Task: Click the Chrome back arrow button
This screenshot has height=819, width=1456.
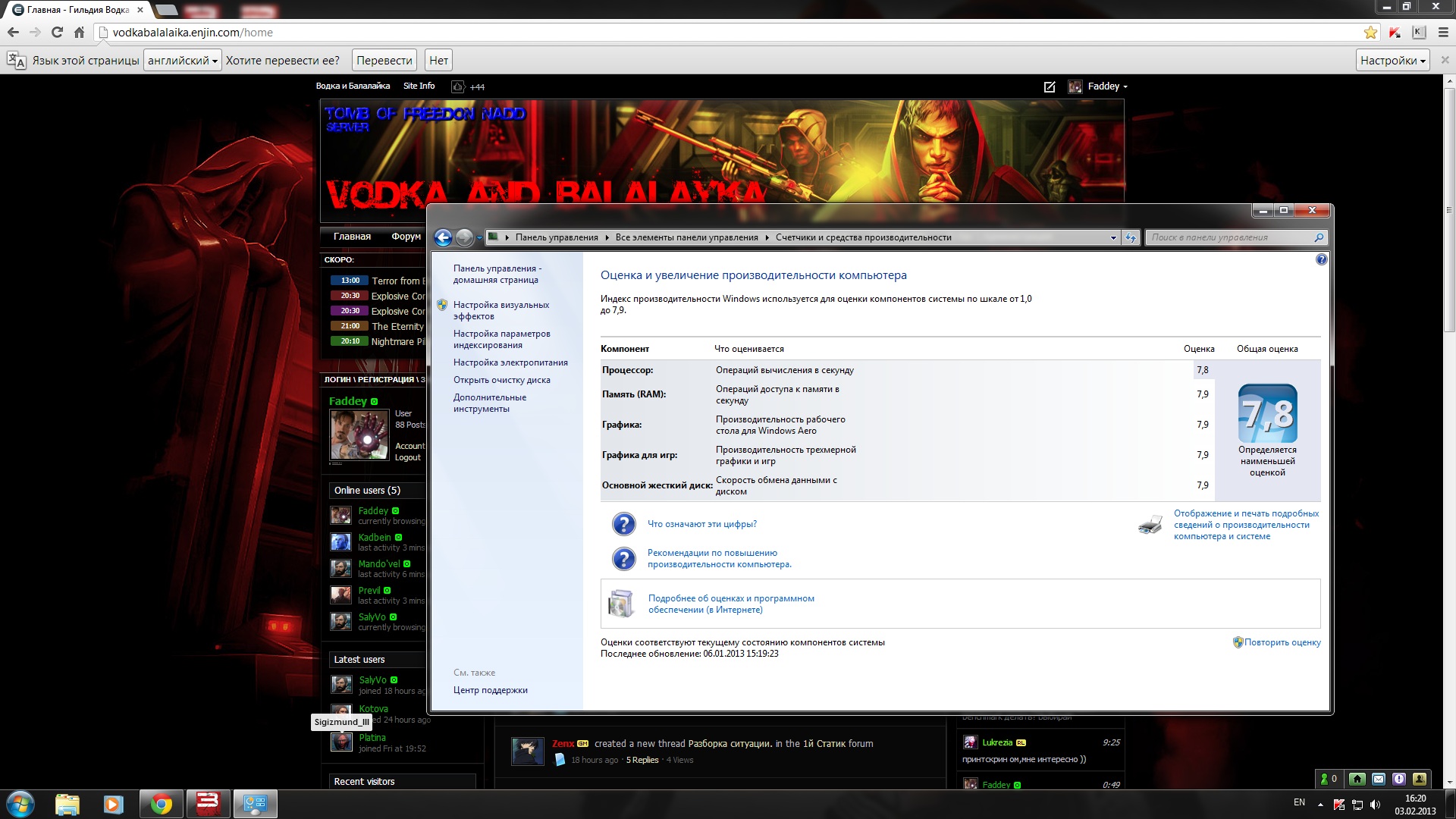Action: pos(13,33)
